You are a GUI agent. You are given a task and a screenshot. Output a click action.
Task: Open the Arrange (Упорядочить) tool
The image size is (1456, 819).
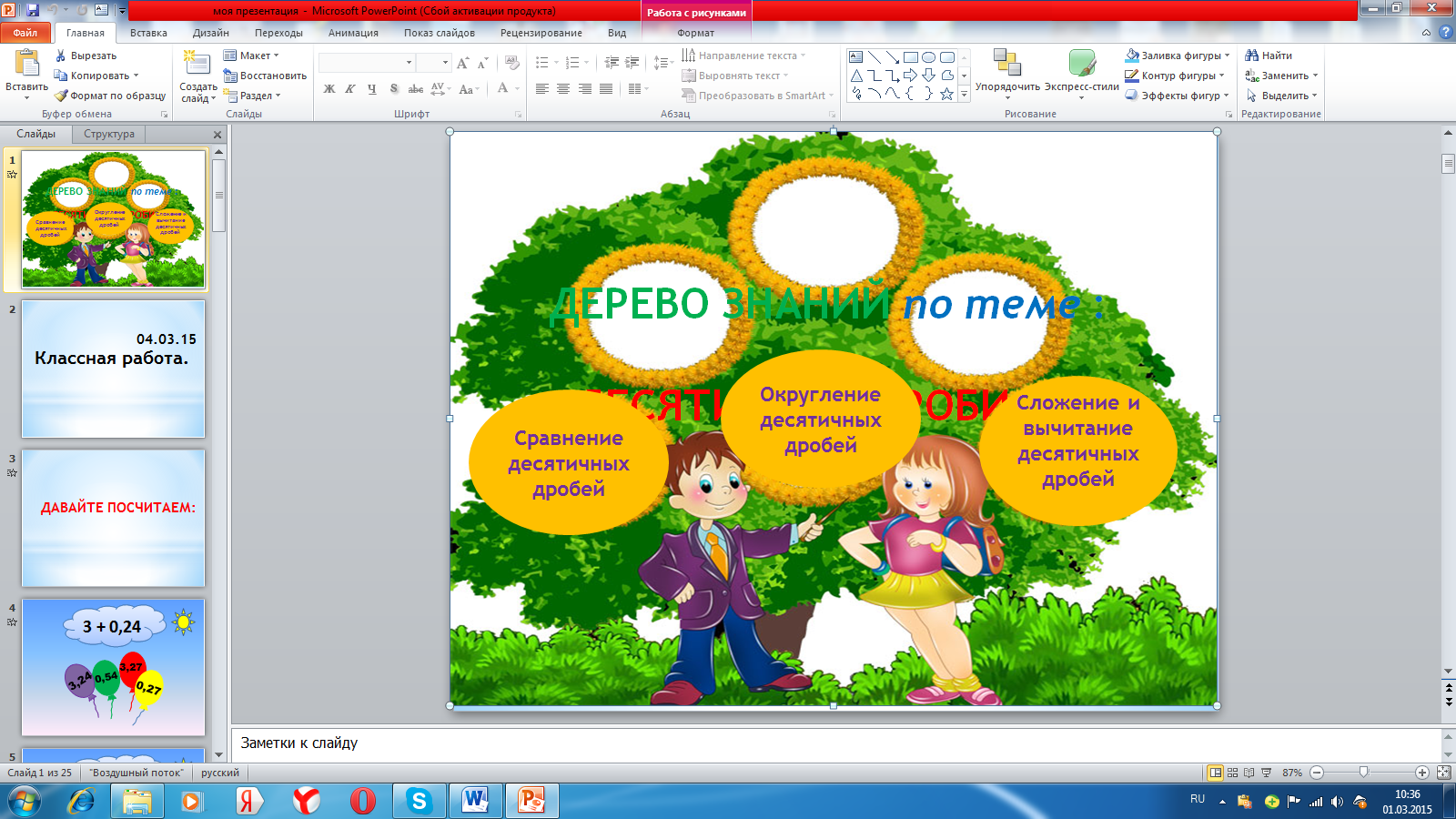tap(1007, 73)
